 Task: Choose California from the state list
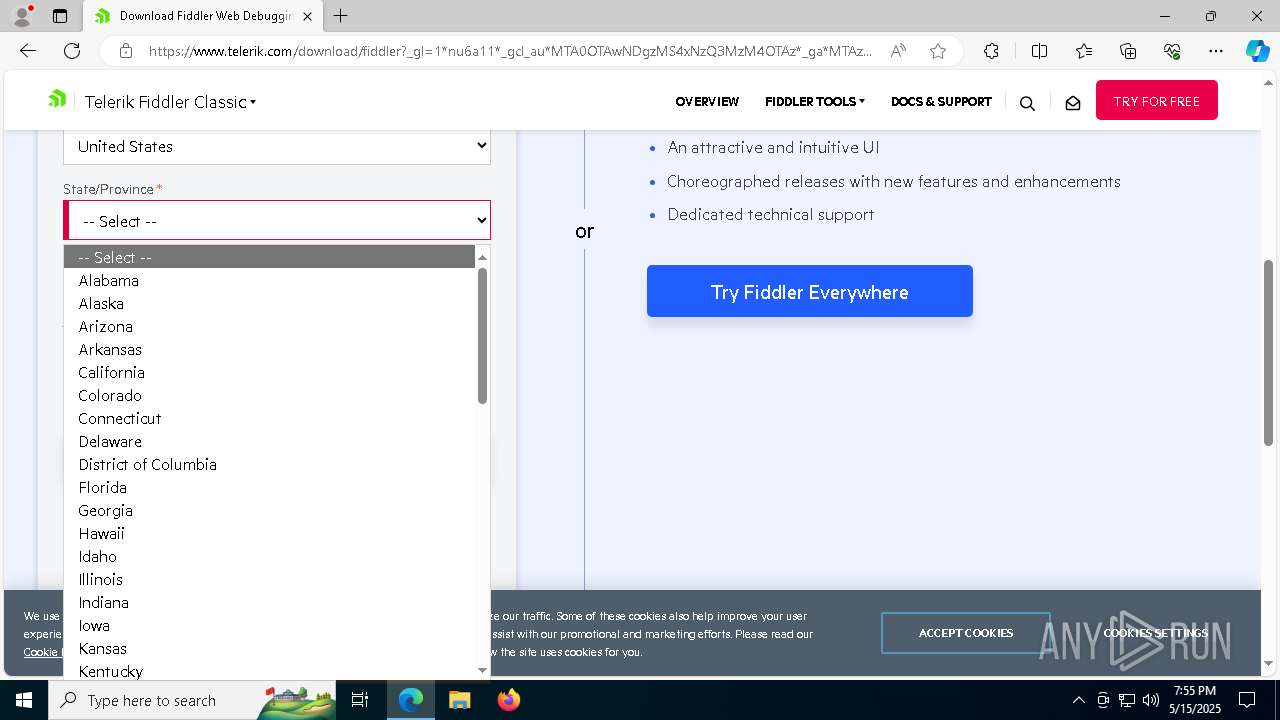(x=269, y=372)
